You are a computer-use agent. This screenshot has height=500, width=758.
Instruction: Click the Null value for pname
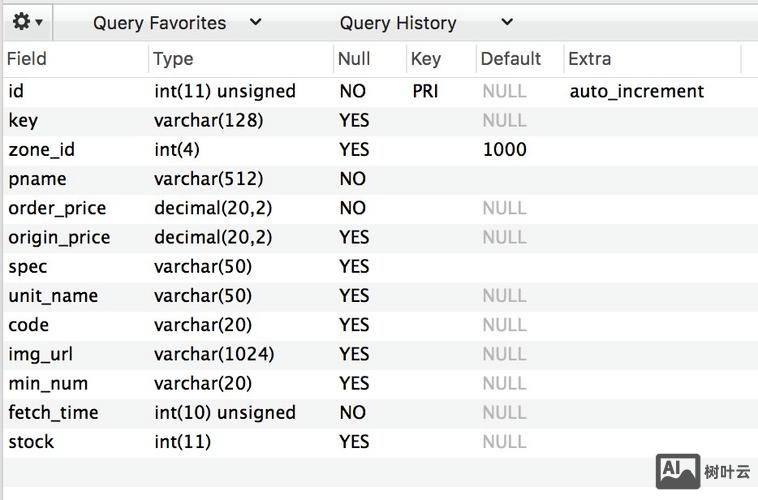click(x=353, y=179)
